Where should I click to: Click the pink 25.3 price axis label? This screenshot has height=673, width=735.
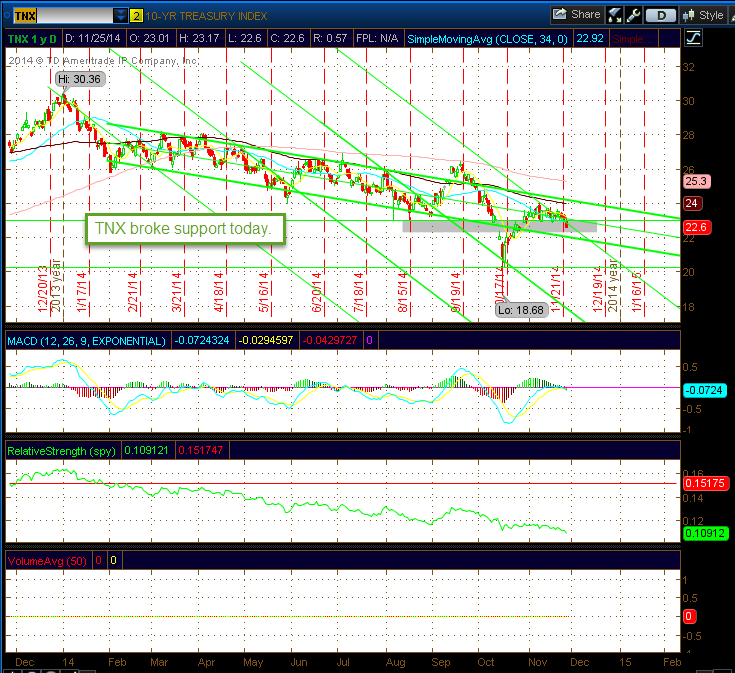[x=696, y=181]
